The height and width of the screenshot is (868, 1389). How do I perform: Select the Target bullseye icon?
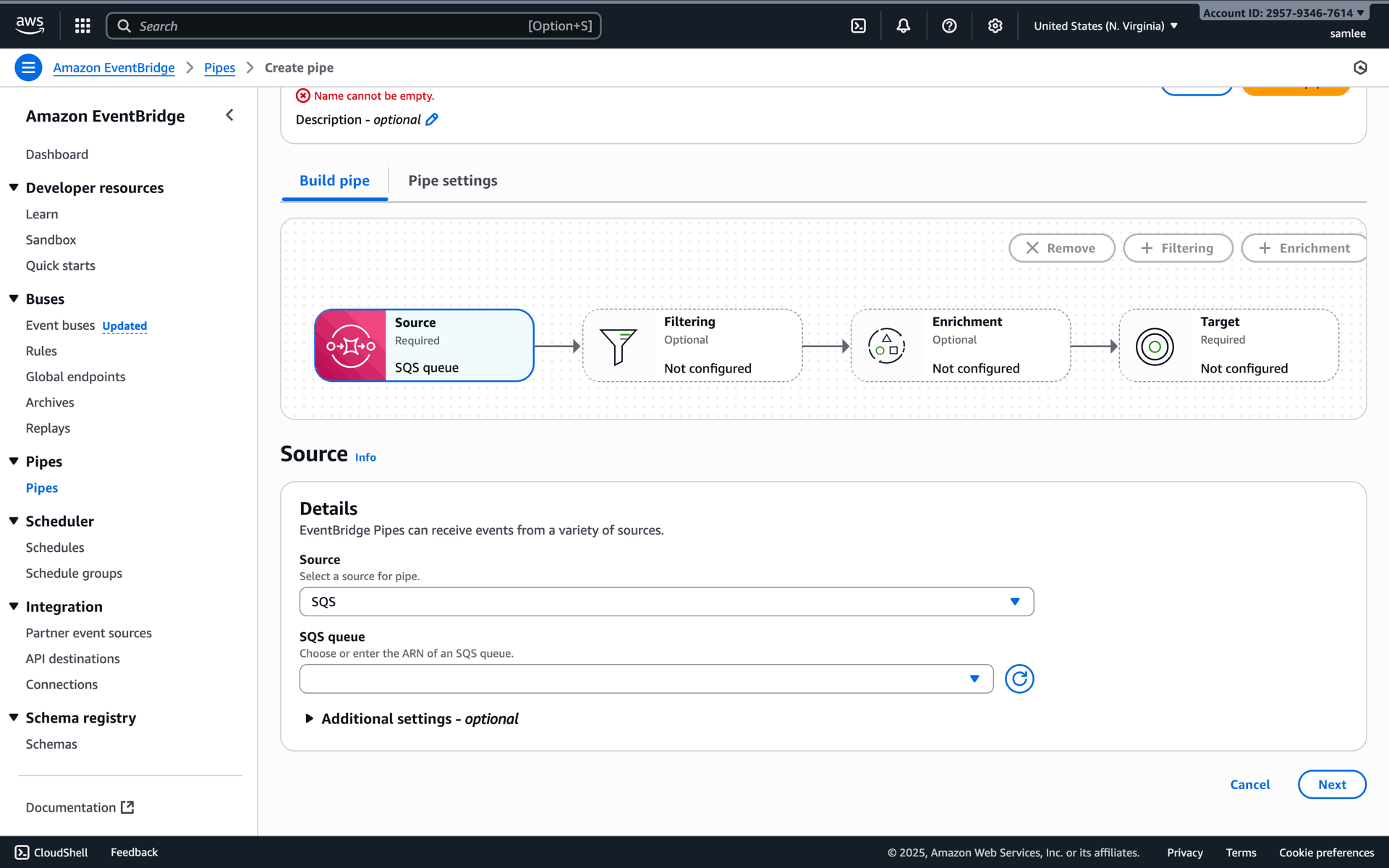pos(1155,346)
